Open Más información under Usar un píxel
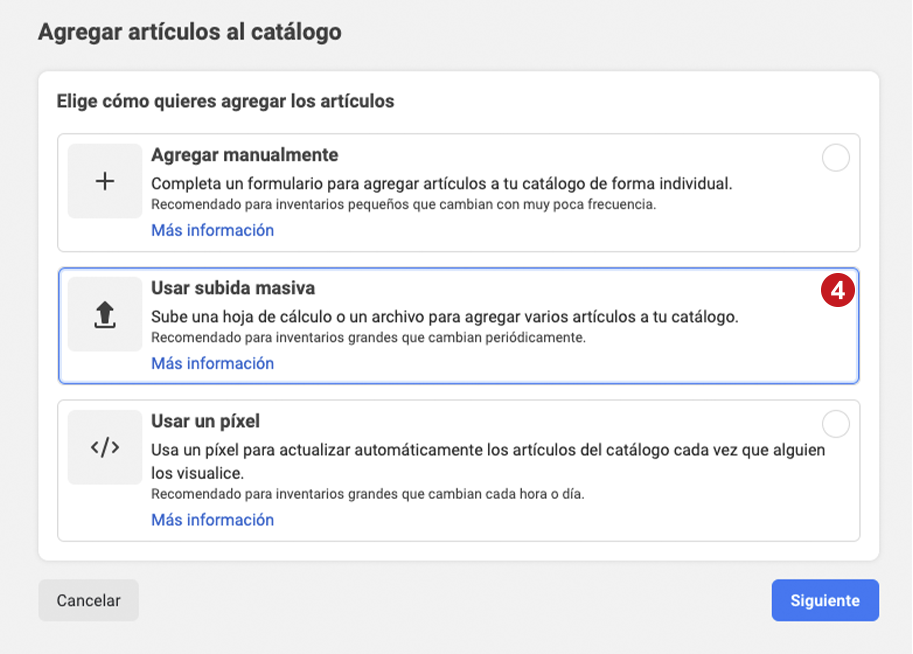Image resolution: width=913 pixels, height=654 pixels. [213, 520]
